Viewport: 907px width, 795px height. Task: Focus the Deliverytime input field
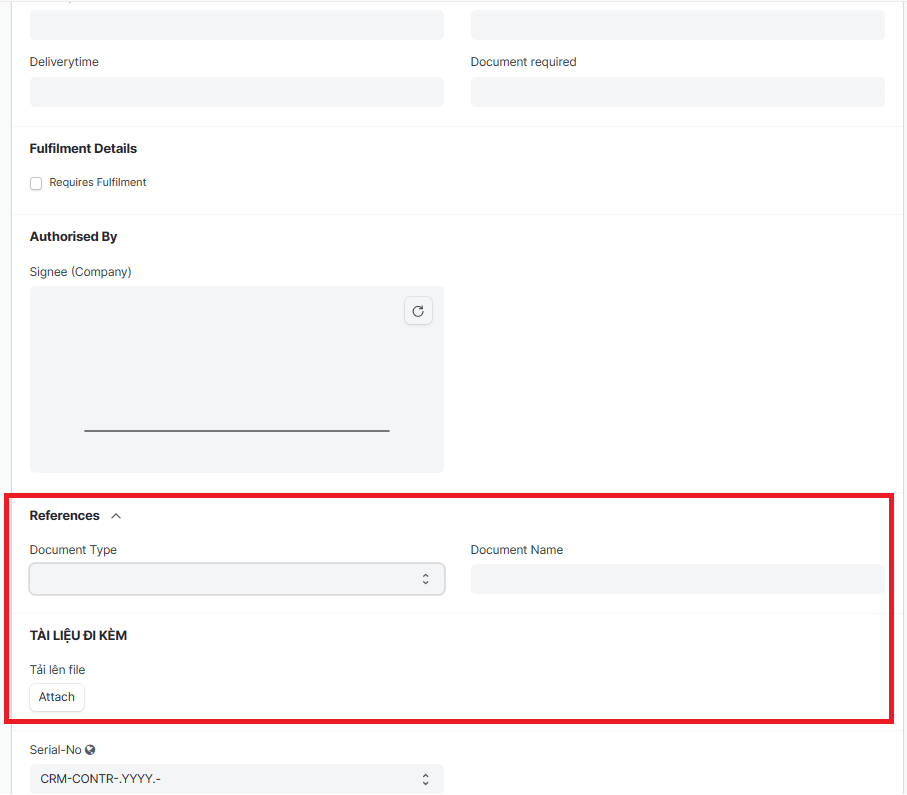(x=236, y=92)
